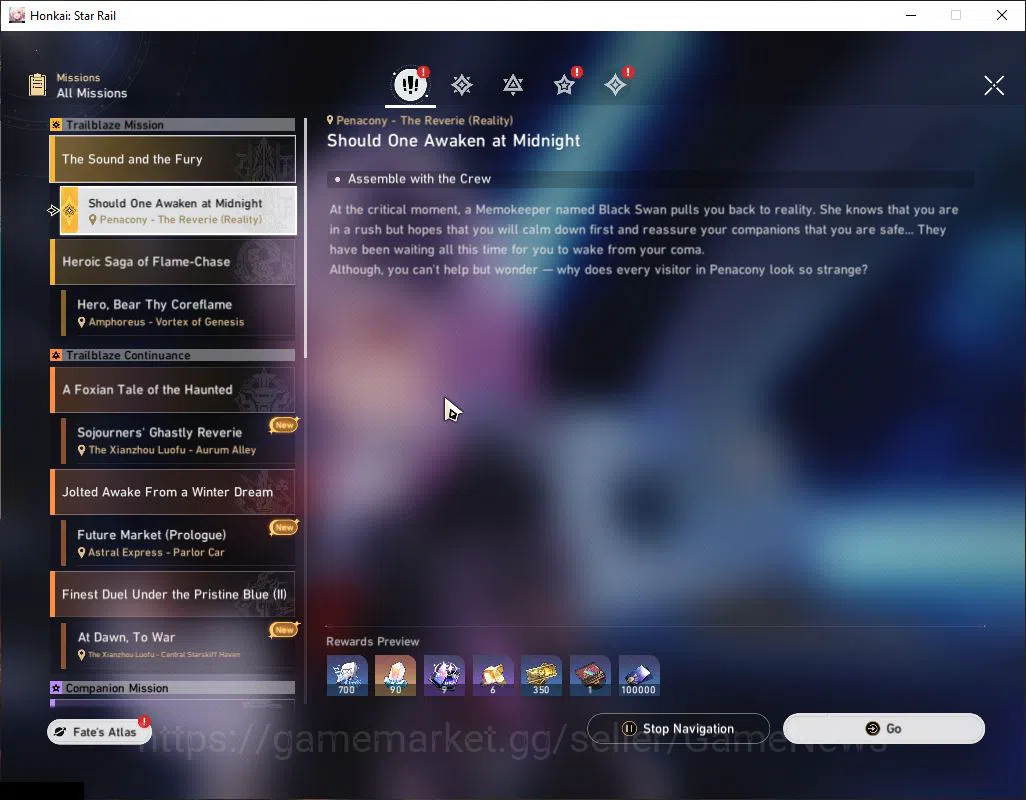Image resolution: width=1026 pixels, height=800 pixels.
Task: View the 90 Stellar Jade reward icon
Action: pyautogui.click(x=395, y=676)
